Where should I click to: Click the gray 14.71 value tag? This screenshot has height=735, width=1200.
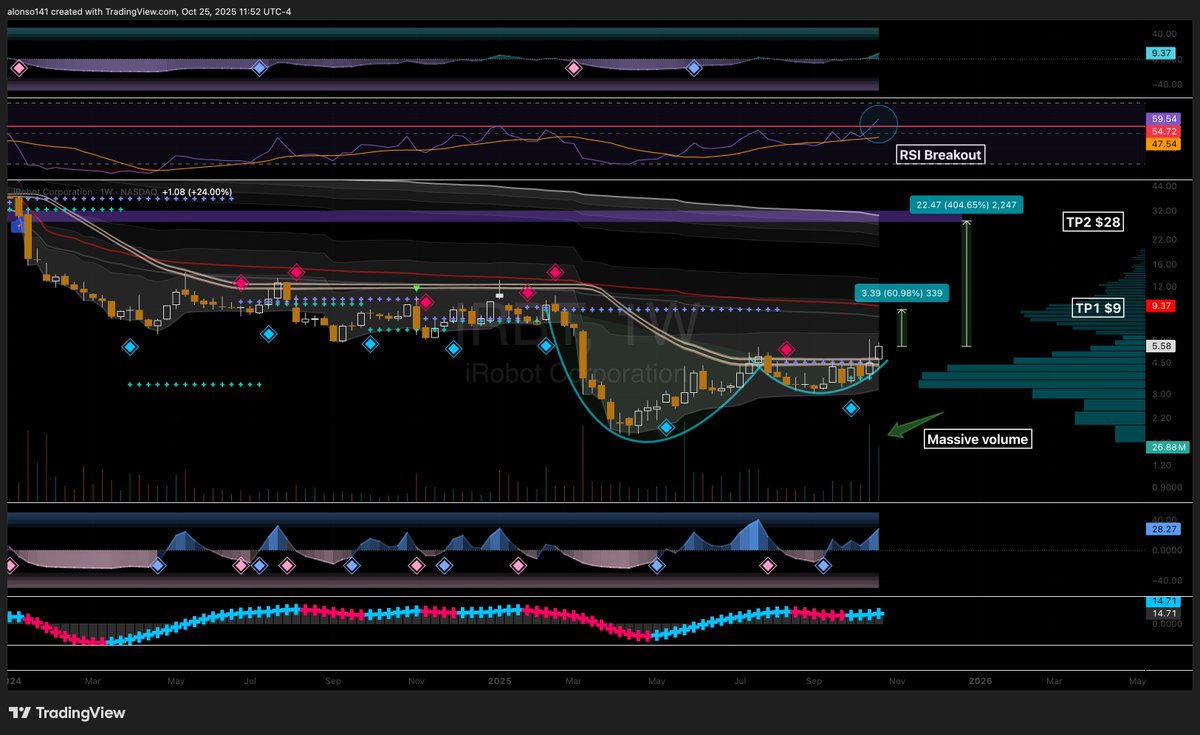1163,614
